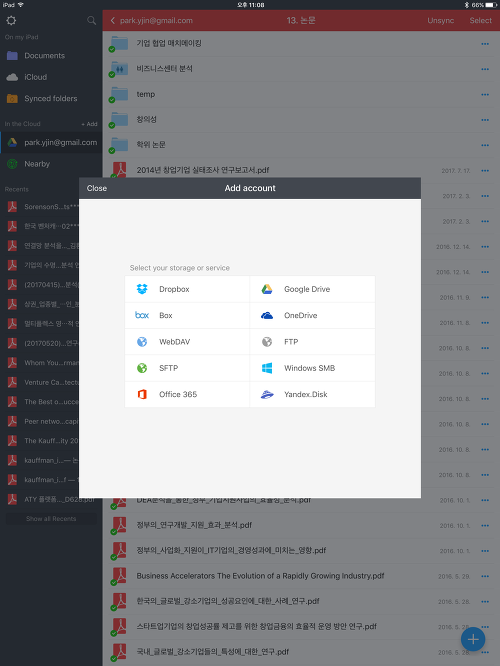This screenshot has height=666, width=500.
Task: Select FTP server option
Action: (312, 342)
